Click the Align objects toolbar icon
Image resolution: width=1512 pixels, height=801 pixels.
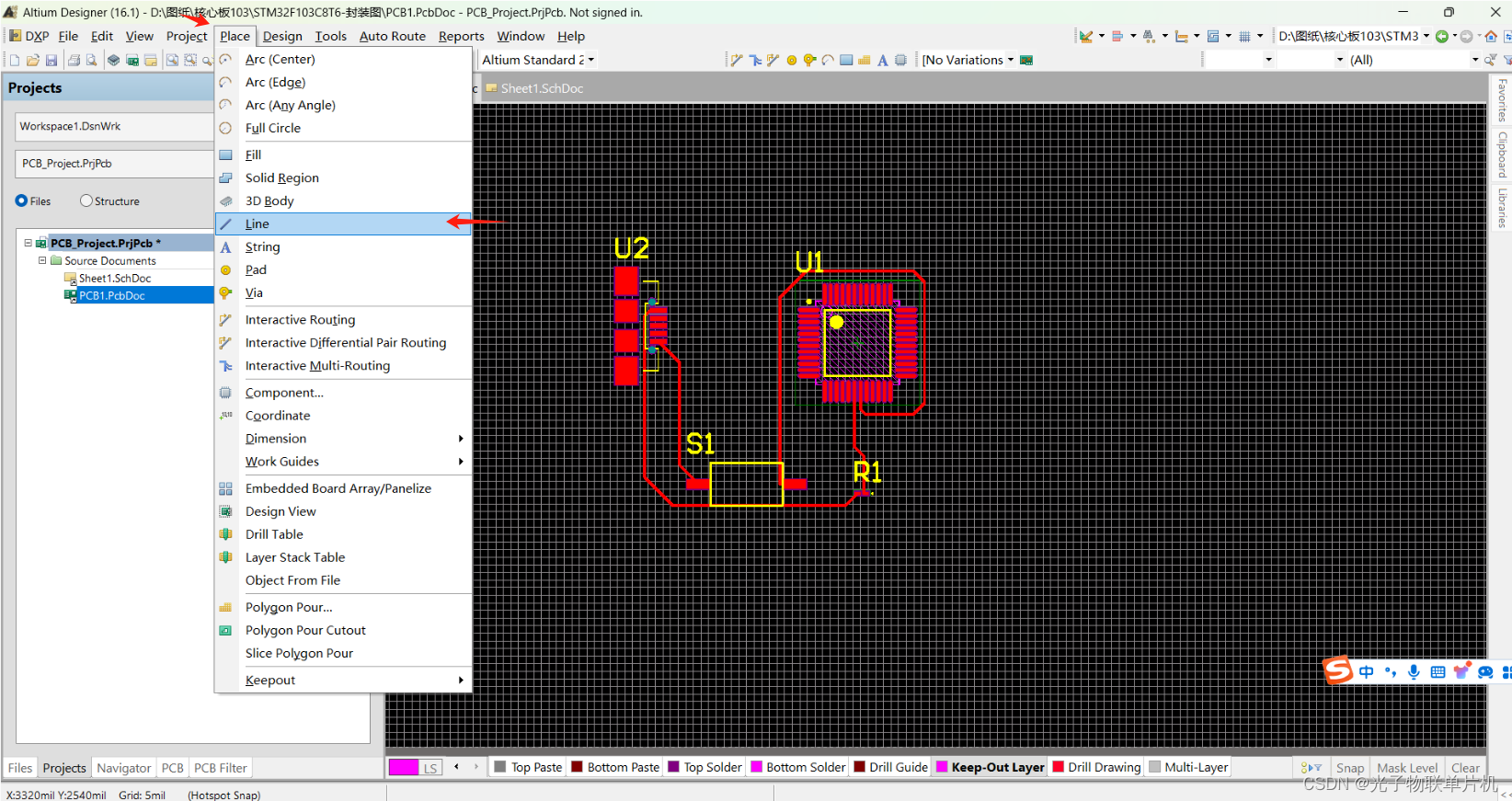[x=1117, y=36]
